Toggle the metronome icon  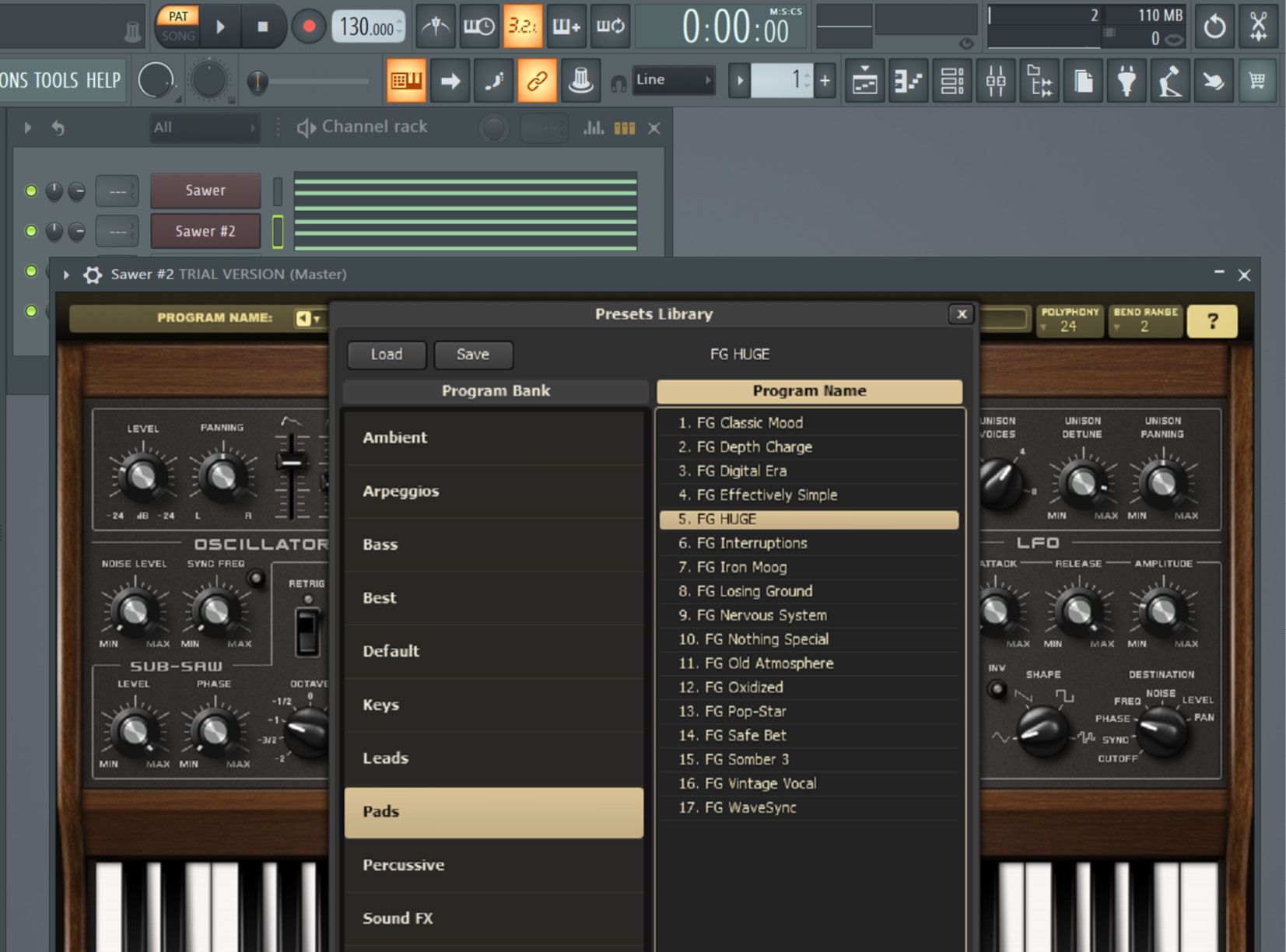pyautogui.click(x=436, y=27)
